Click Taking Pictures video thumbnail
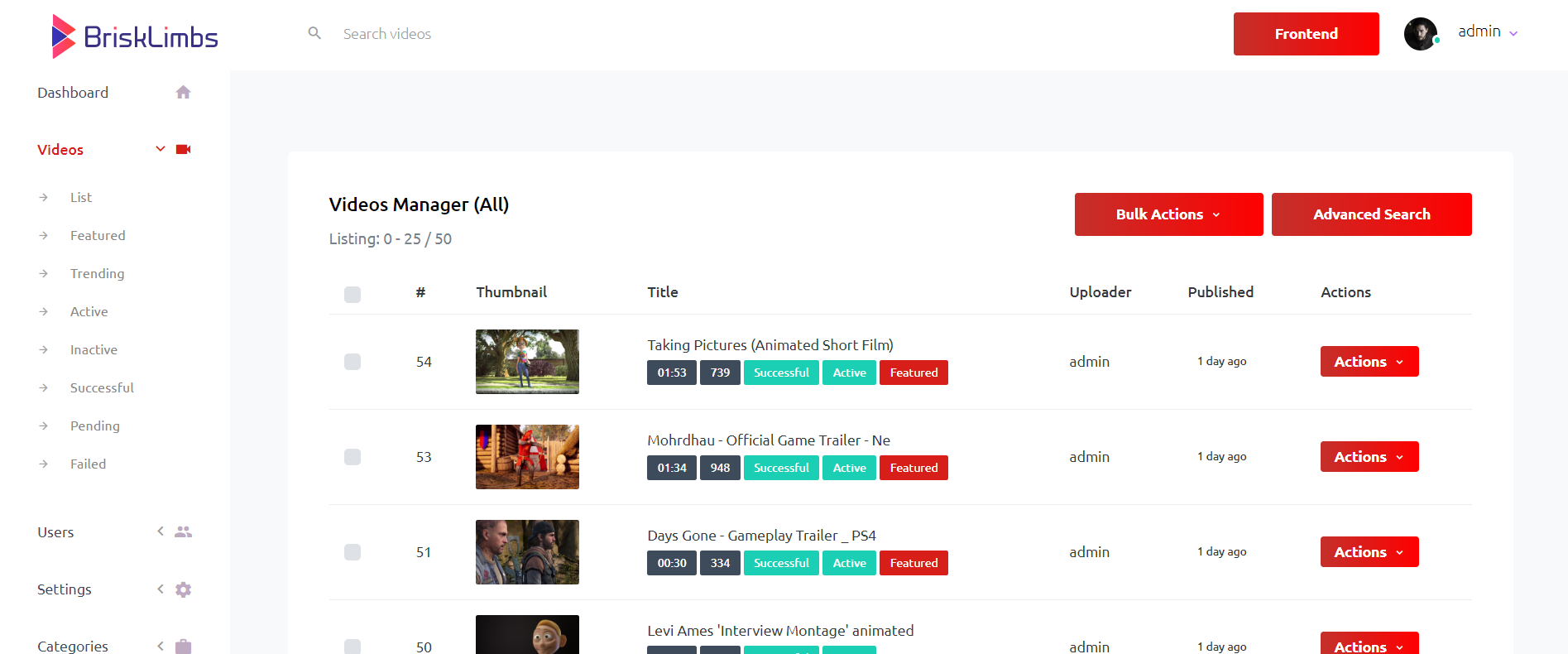This screenshot has height=654, width=1568. 527,362
